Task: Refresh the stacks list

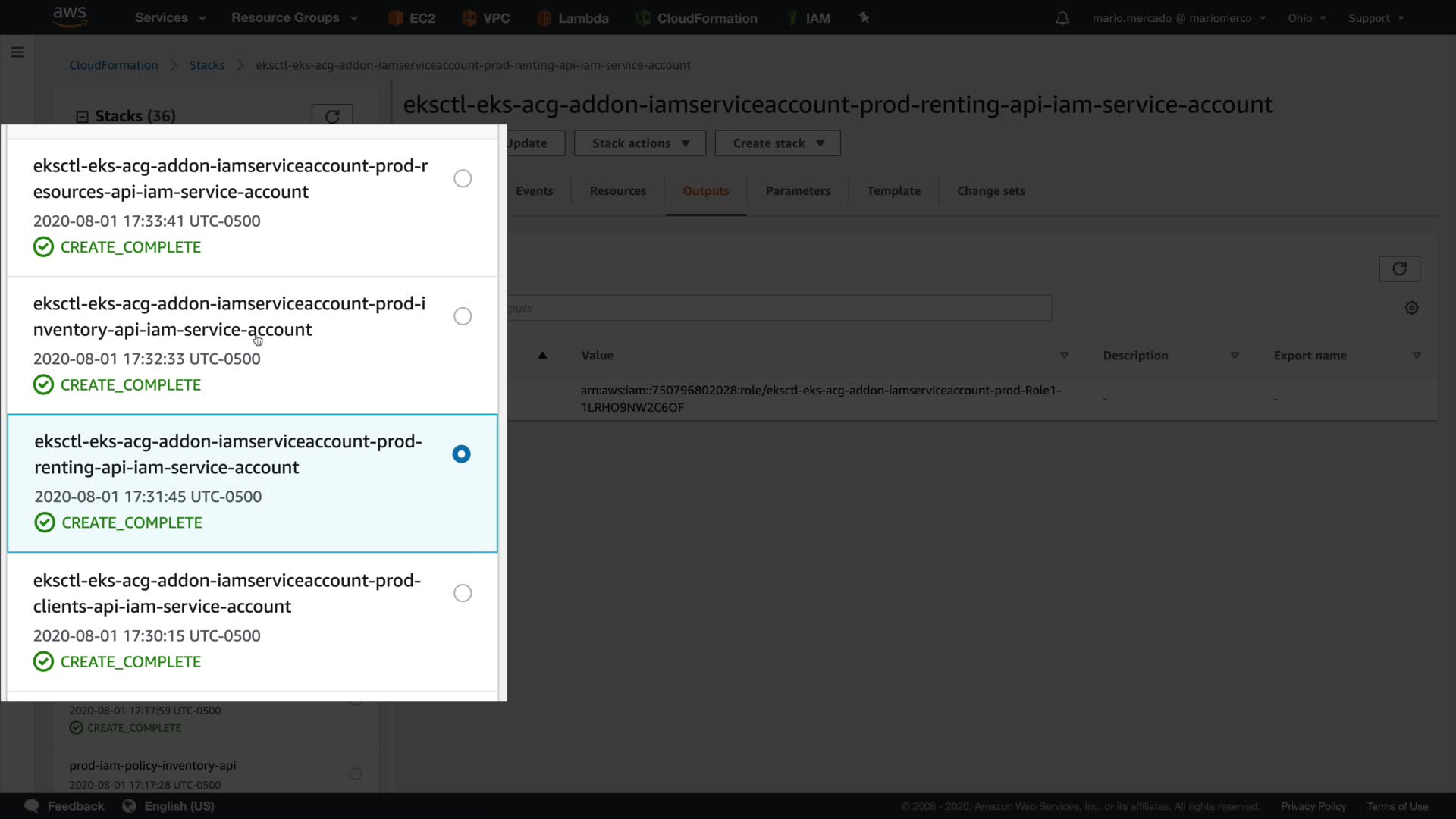Action: click(x=332, y=117)
